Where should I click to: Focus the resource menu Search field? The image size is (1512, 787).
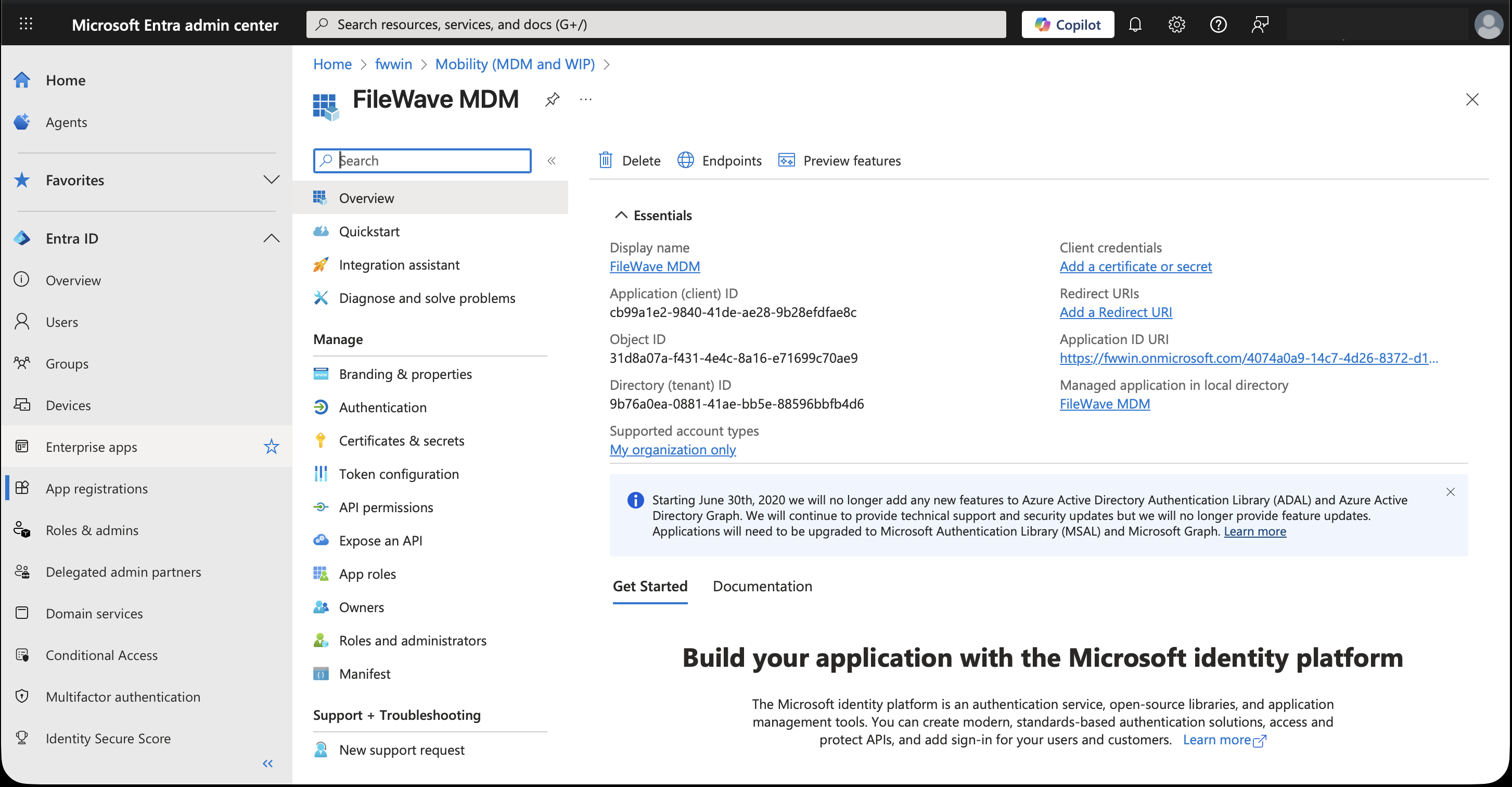422,160
